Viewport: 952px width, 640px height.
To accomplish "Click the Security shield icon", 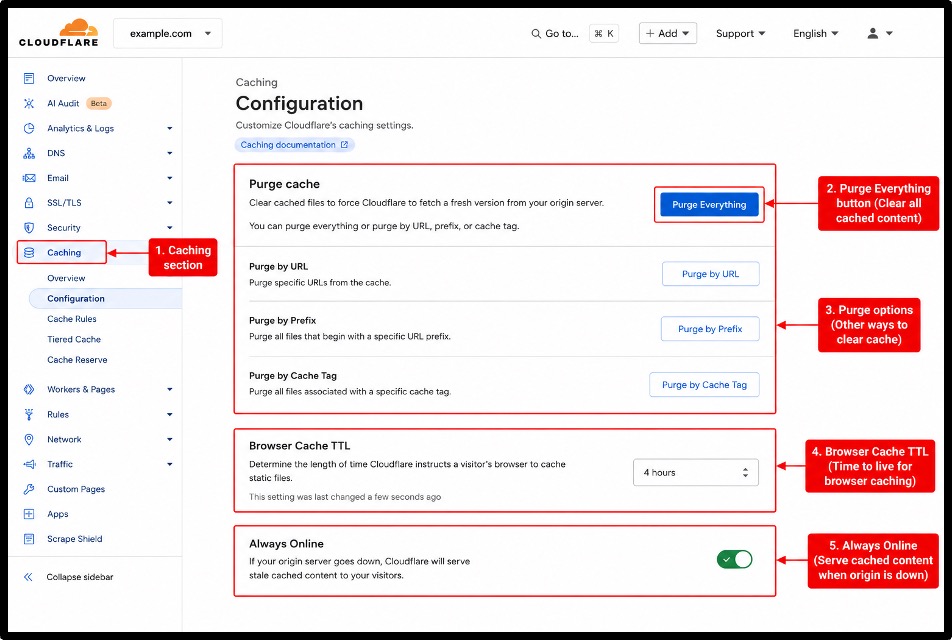I will (29, 228).
